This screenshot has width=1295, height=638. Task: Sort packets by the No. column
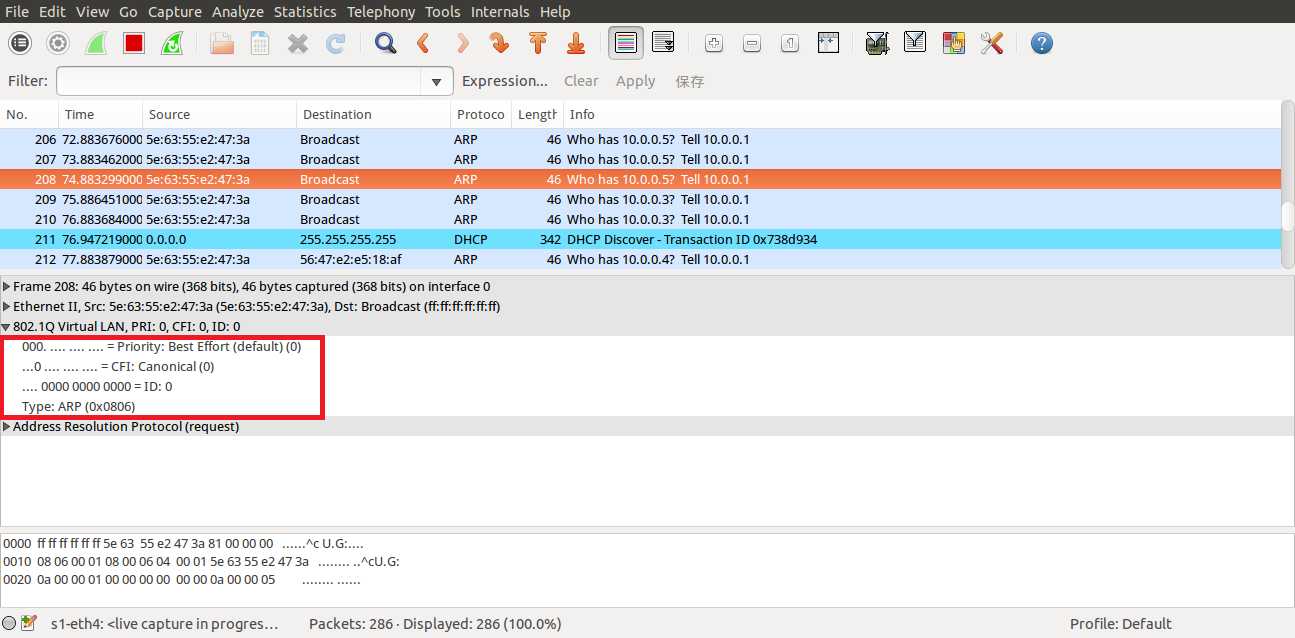[x=29, y=114]
